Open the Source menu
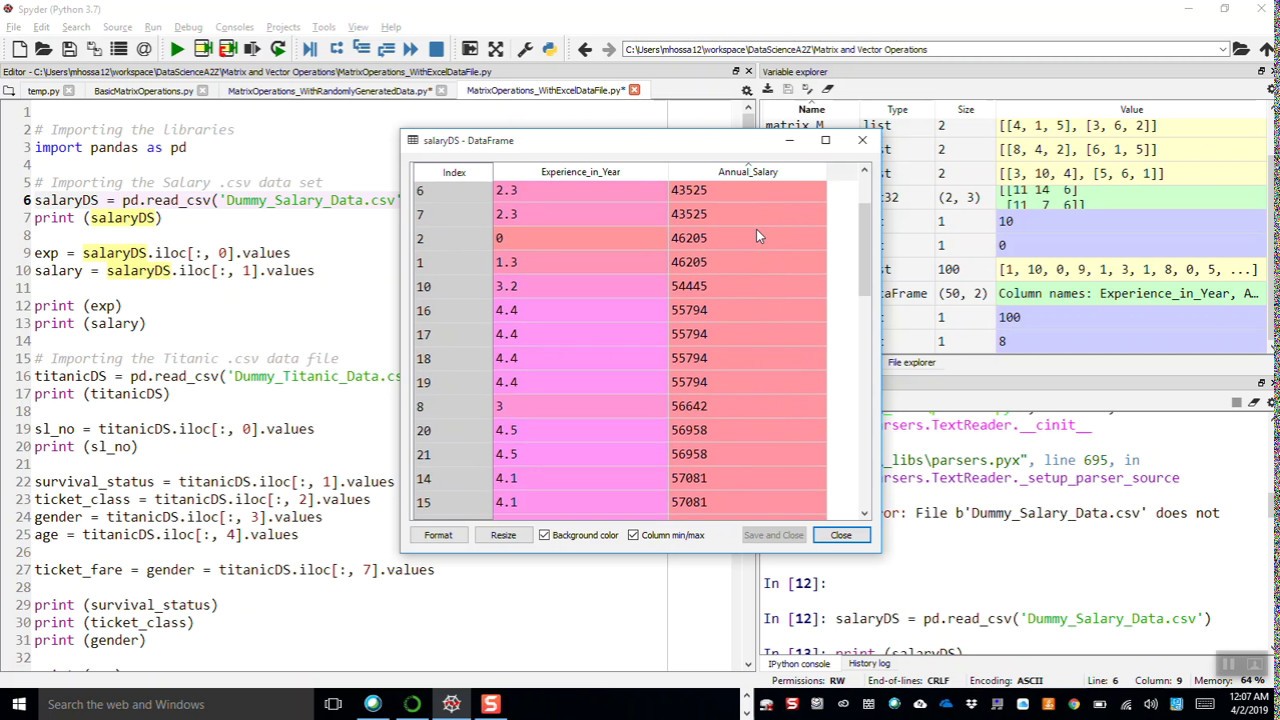 [117, 27]
